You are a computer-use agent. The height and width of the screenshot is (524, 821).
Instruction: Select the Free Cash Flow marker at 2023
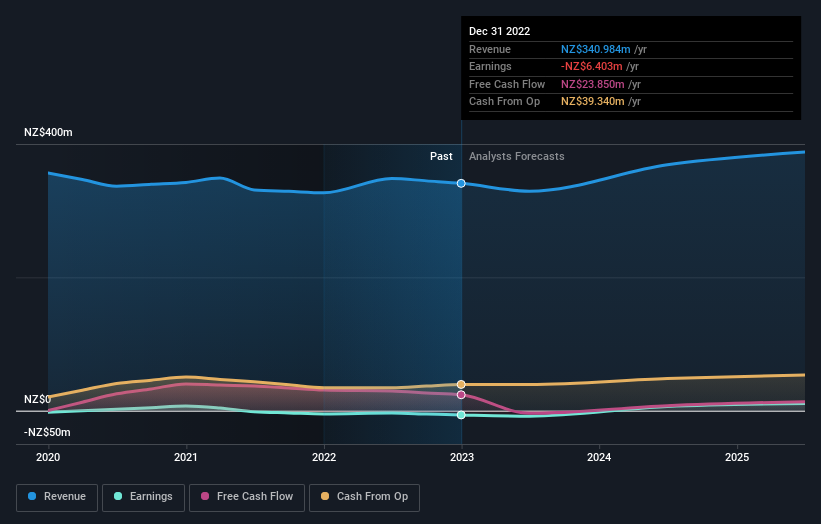tap(461, 395)
